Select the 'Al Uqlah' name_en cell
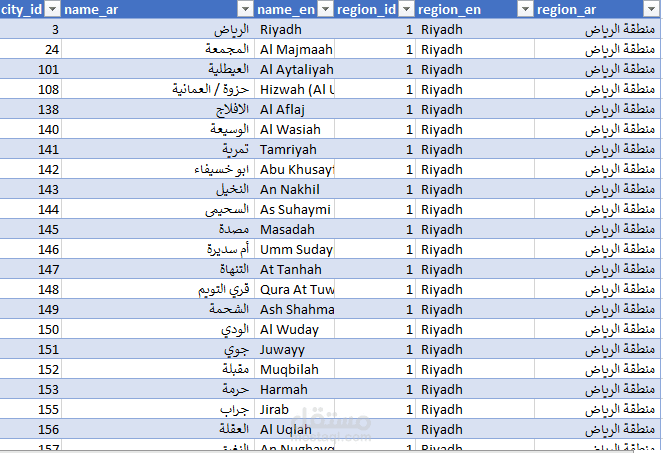663x453 pixels. coord(294,429)
